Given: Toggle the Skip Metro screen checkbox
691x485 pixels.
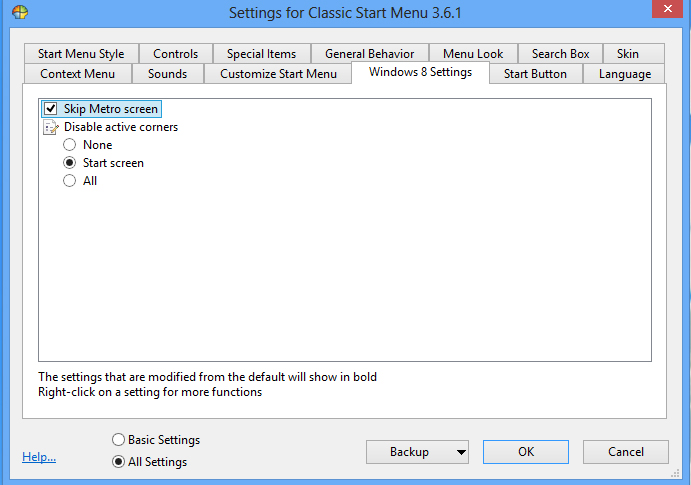Looking at the screenshot, I should (x=51, y=108).
